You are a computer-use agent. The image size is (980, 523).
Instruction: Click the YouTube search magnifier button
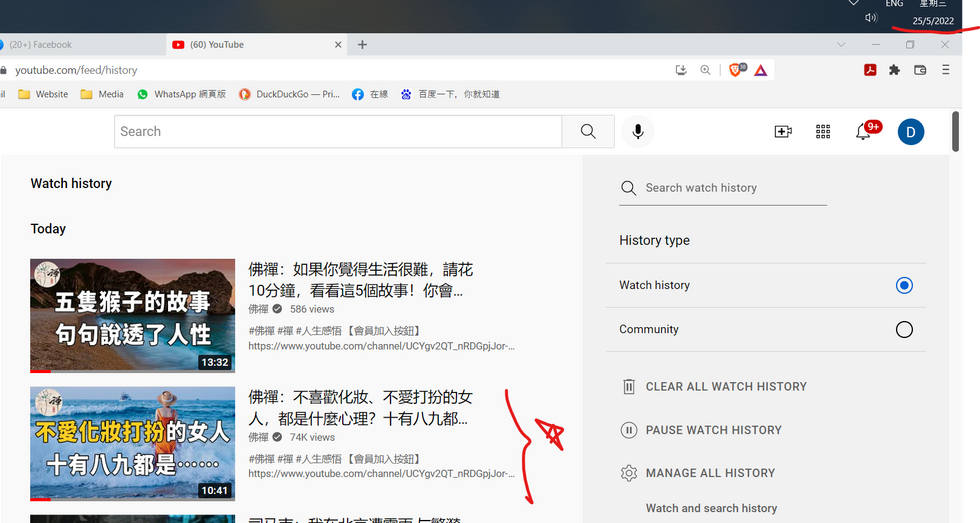[588, 131]
